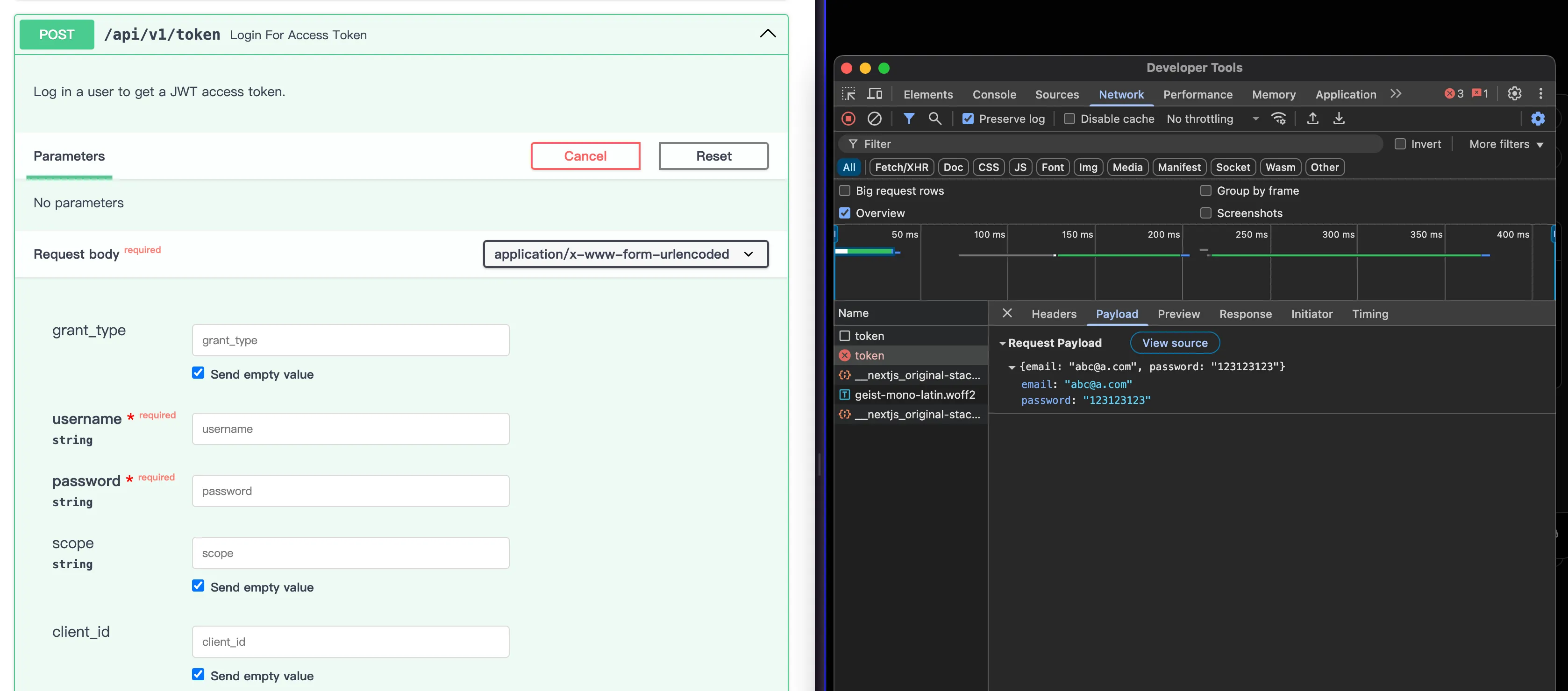Uncheck Preserve log checkbox
The height and width of the screenshot is (691, 1568).
pos(968,119)
